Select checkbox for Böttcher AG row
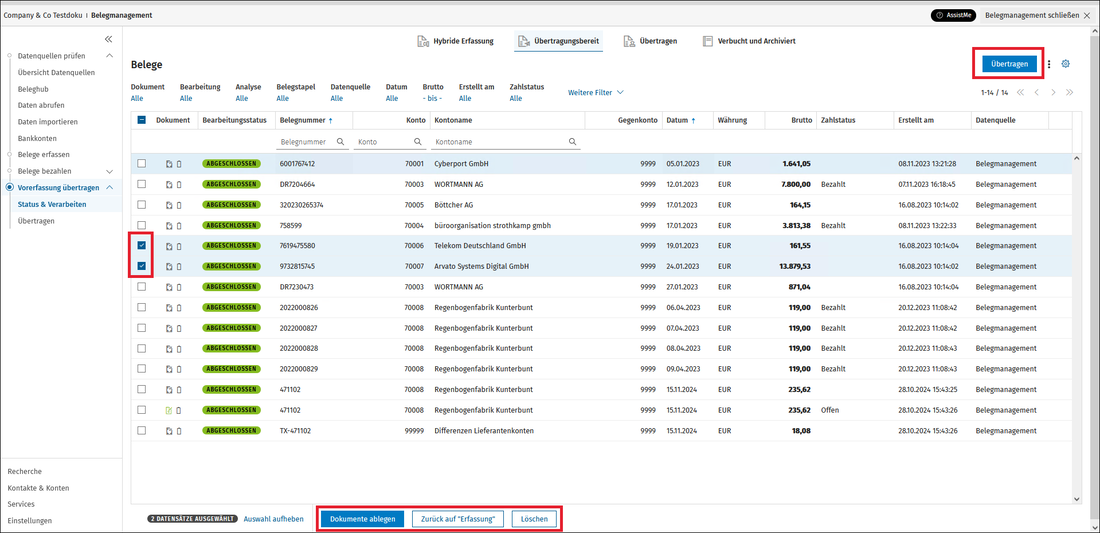This screenshot has width=1100, height=533. 142,205
